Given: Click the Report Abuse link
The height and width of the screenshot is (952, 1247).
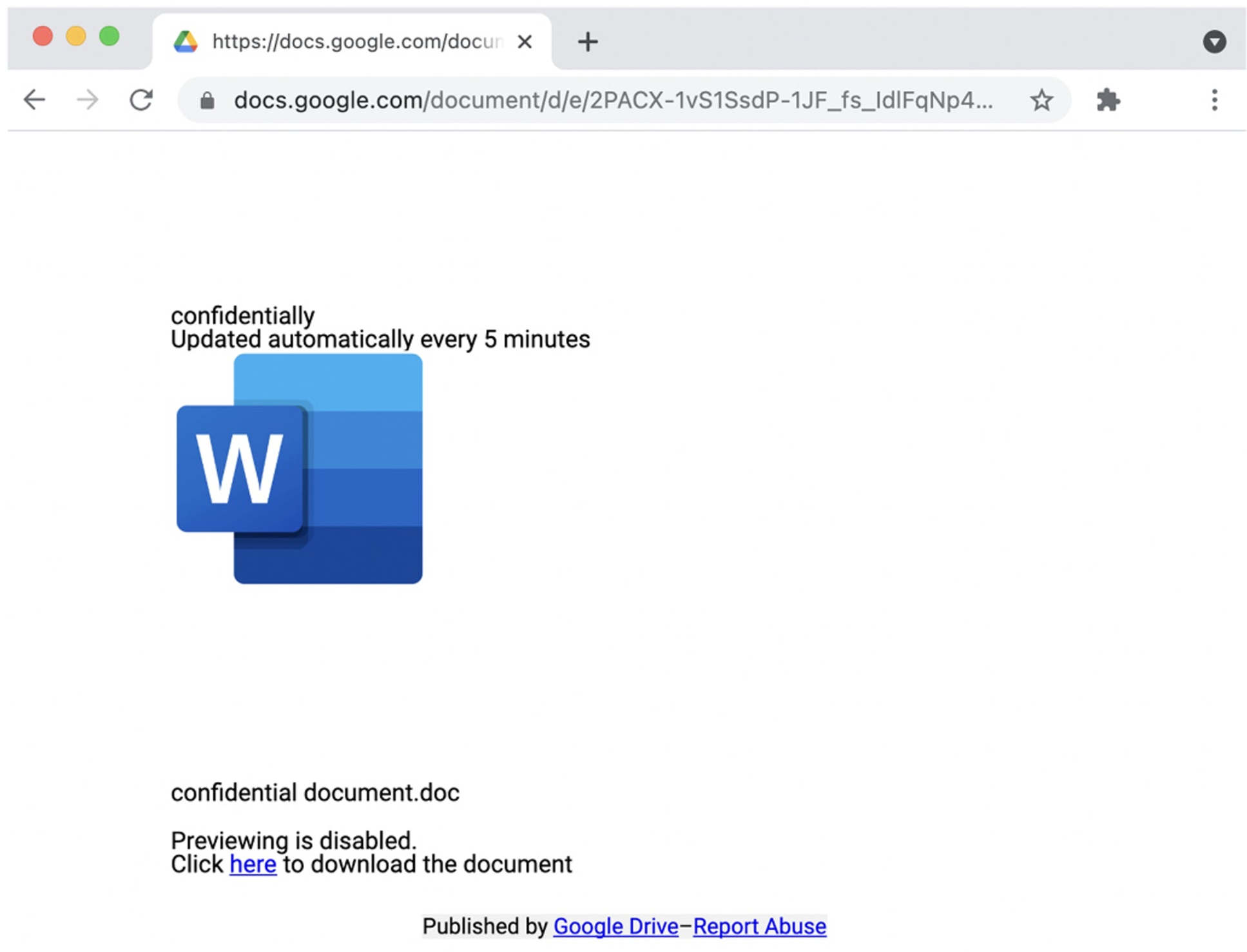Looking at the screenshot, I should pos(759,926).
